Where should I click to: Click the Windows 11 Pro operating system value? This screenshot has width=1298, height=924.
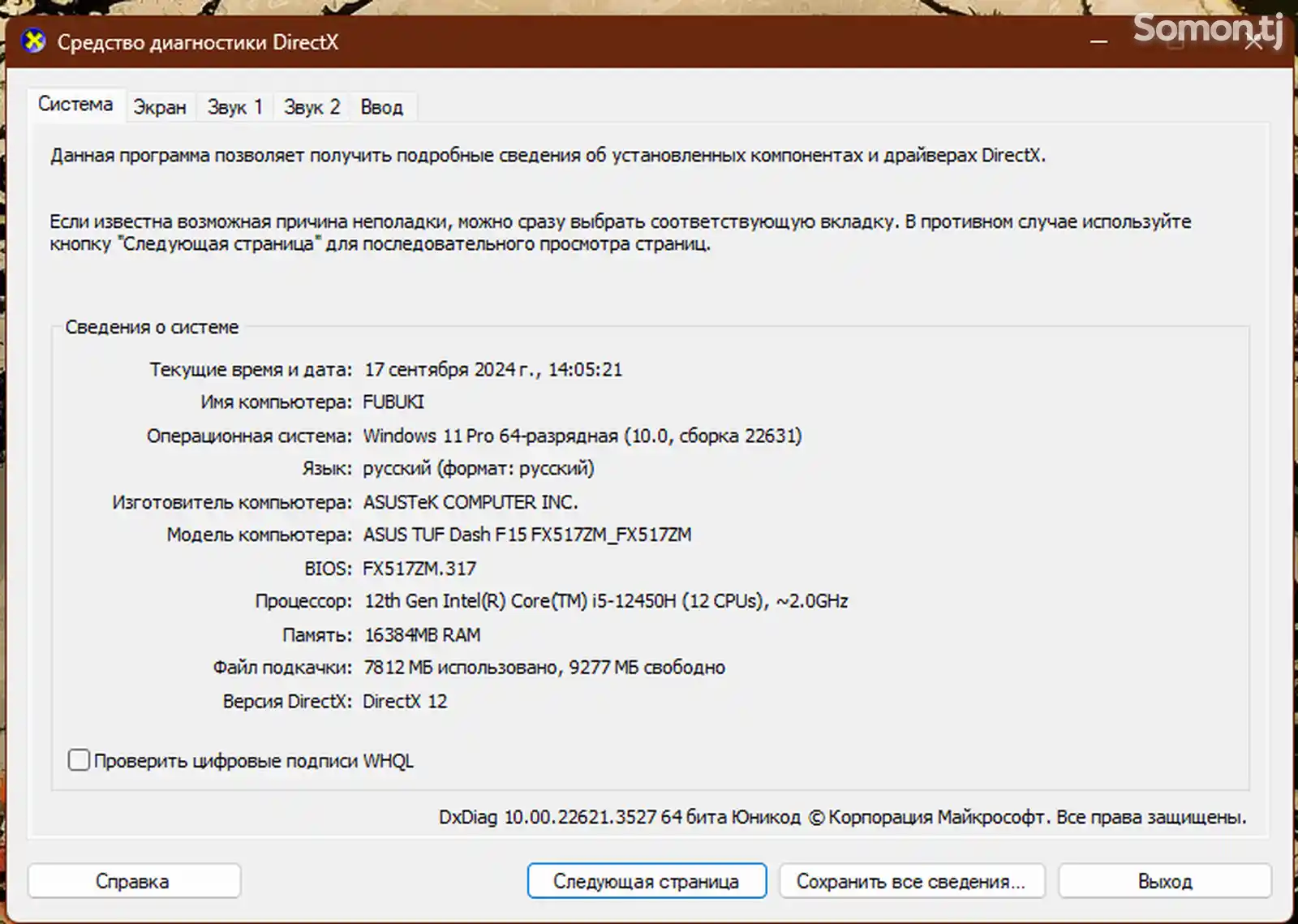point(582,436)
